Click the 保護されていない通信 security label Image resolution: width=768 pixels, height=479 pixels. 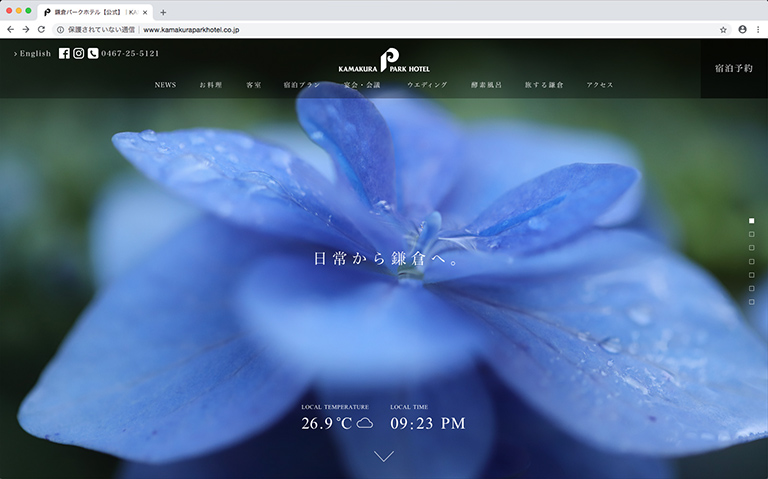click(x=101, y=30)
